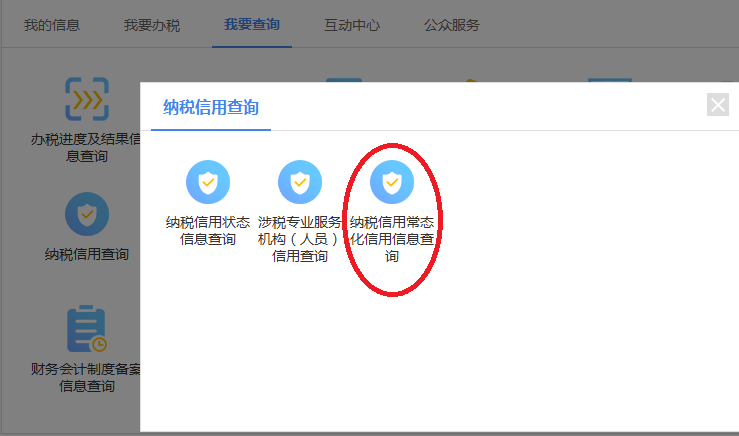739x436 pixels.
Task: Open 纳税信用常态化信用信息查询 shield icon
Action: click(x=392, y=182)
